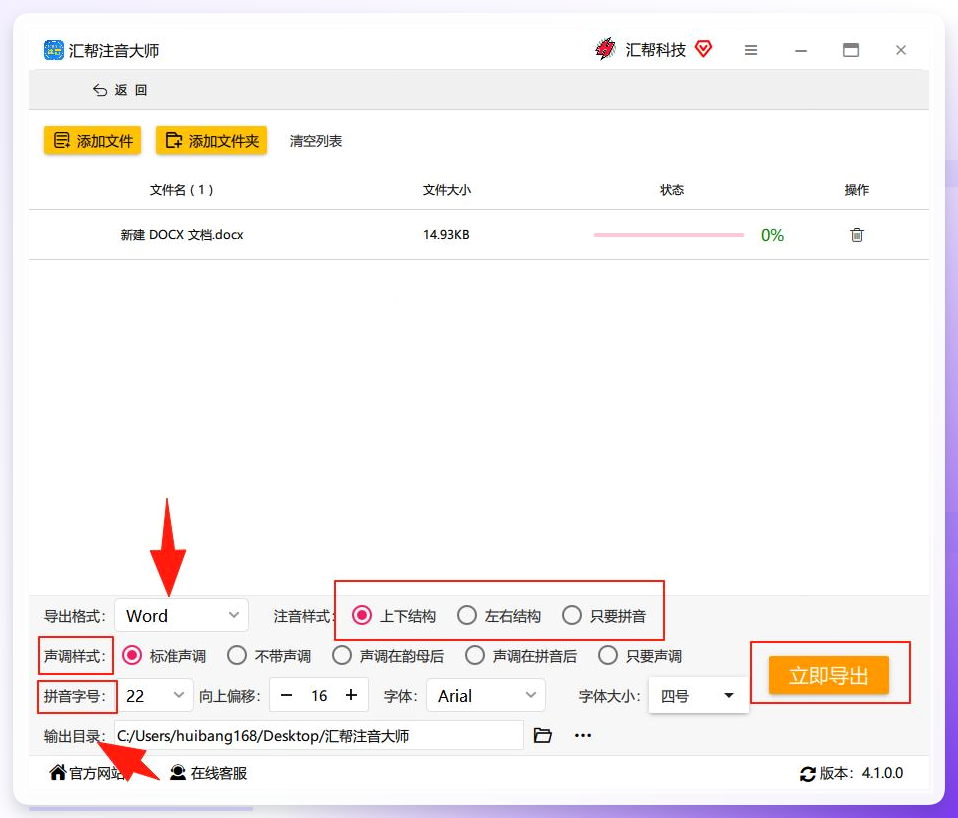Click the version number 4.1.0.0

pyautogui.click(x=882, y=773)
